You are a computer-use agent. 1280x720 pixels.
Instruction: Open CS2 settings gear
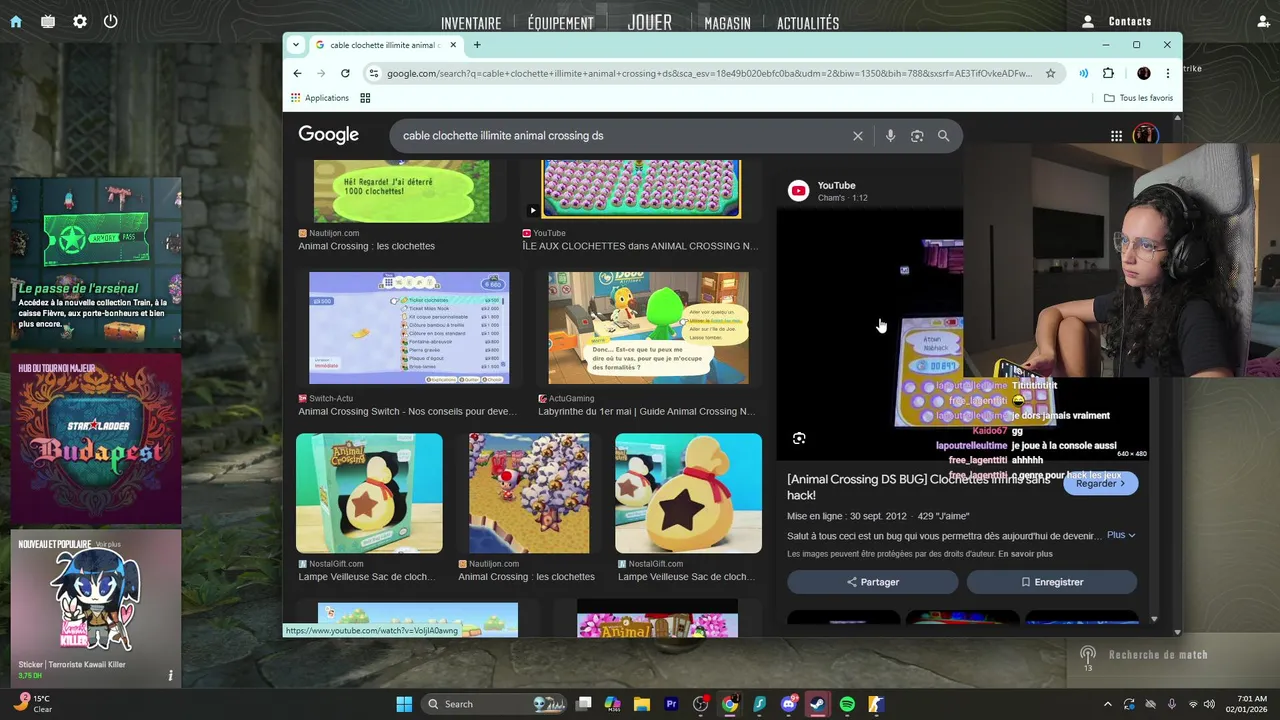pyautogui.click(x=80, y=21)
